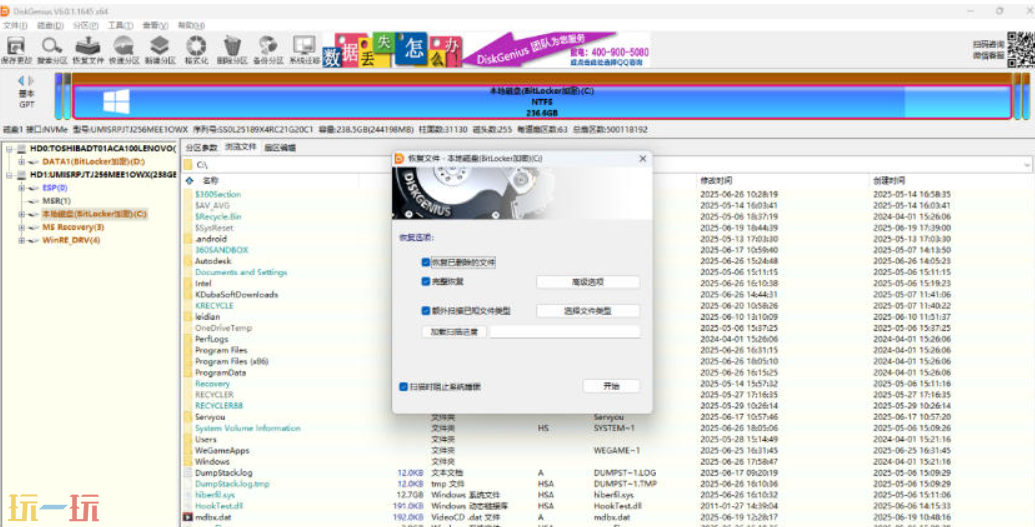Click the Delete Partition trash icon
The image size is (1035, 527).
(x=232, y=46)
